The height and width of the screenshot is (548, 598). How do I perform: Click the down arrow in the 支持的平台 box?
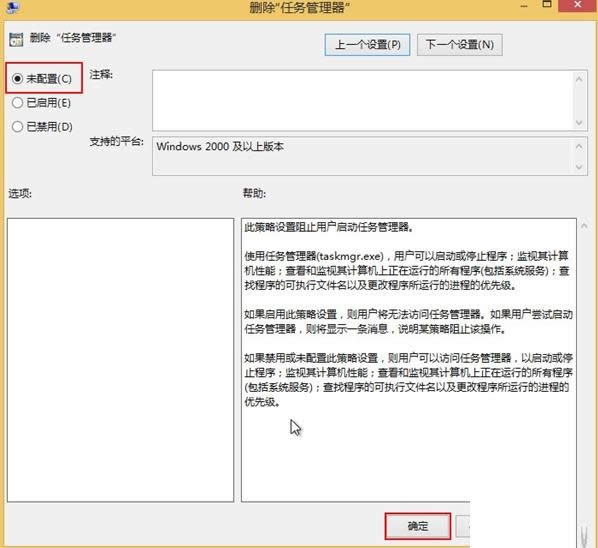[x=579, y=167]
